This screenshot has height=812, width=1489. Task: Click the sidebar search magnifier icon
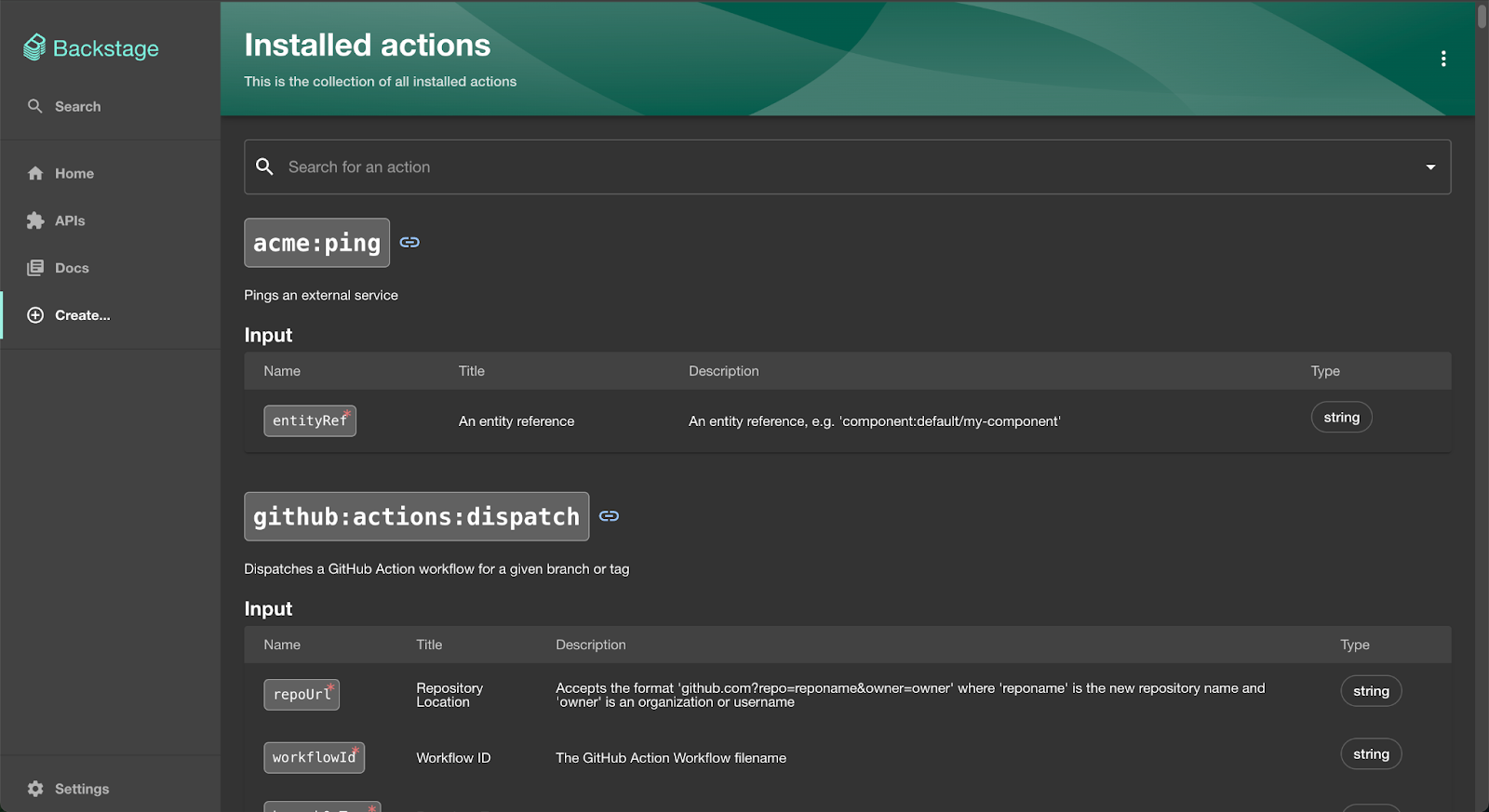click(35, 106)
